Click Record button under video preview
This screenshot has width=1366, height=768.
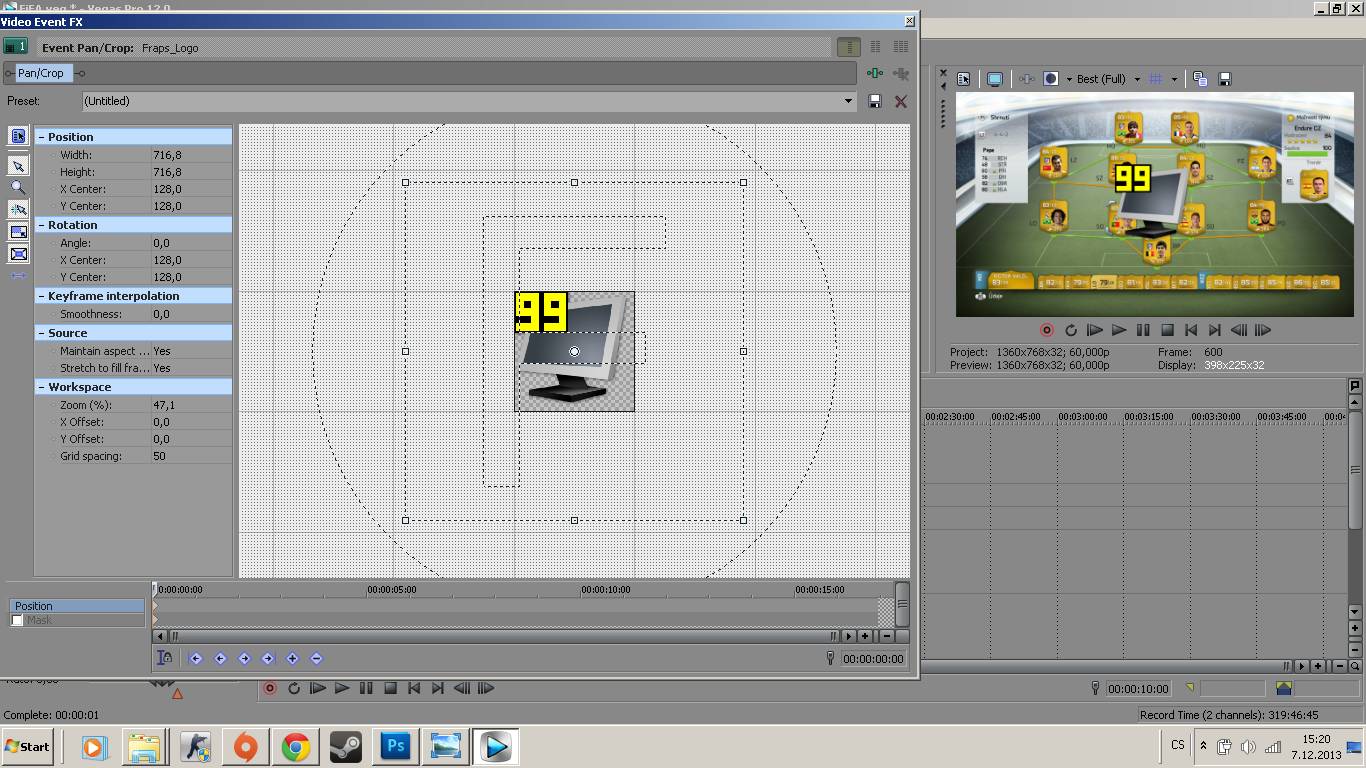pos(1047,330)
